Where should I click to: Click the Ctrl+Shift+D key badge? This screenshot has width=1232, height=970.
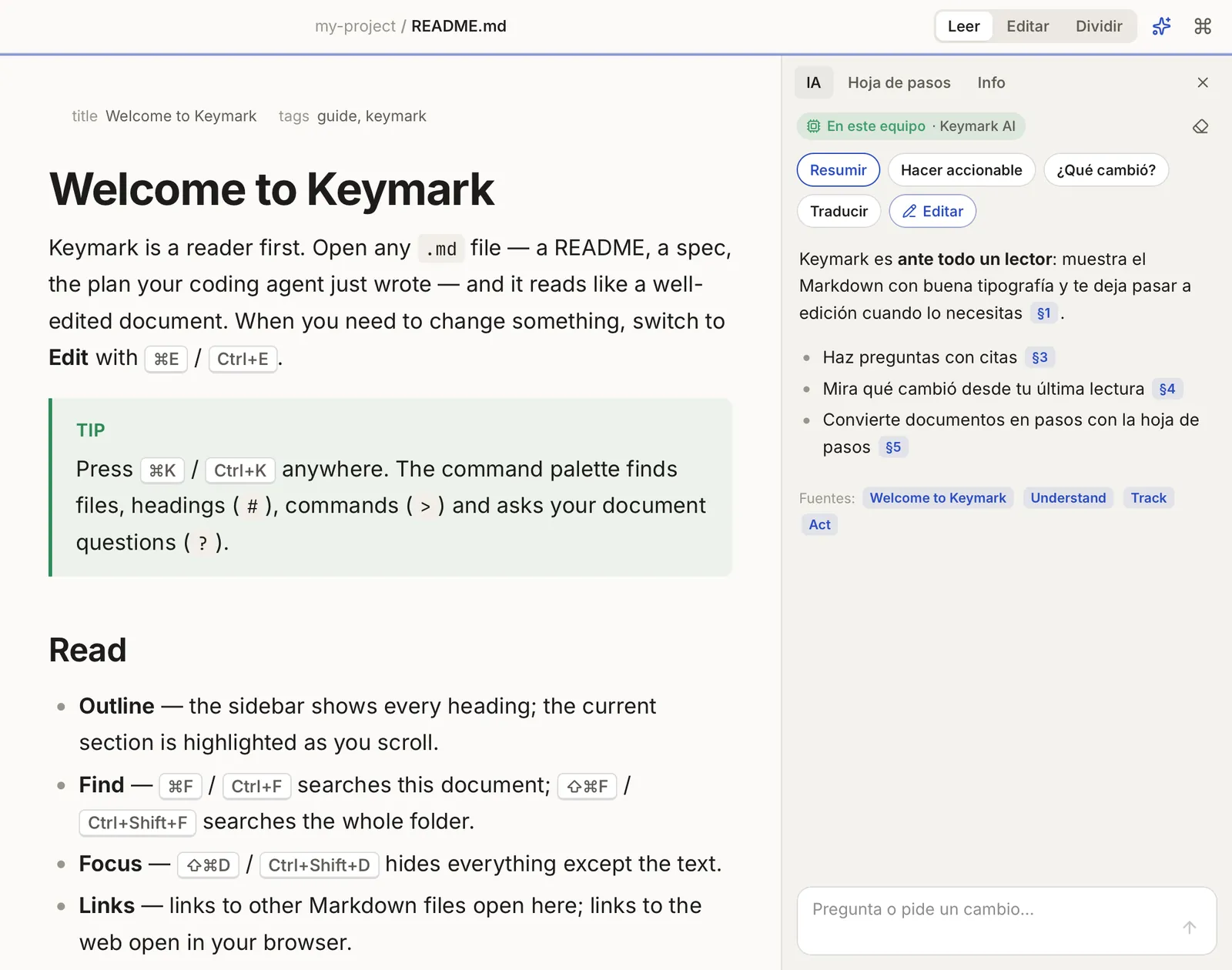[x=320, y=865]
